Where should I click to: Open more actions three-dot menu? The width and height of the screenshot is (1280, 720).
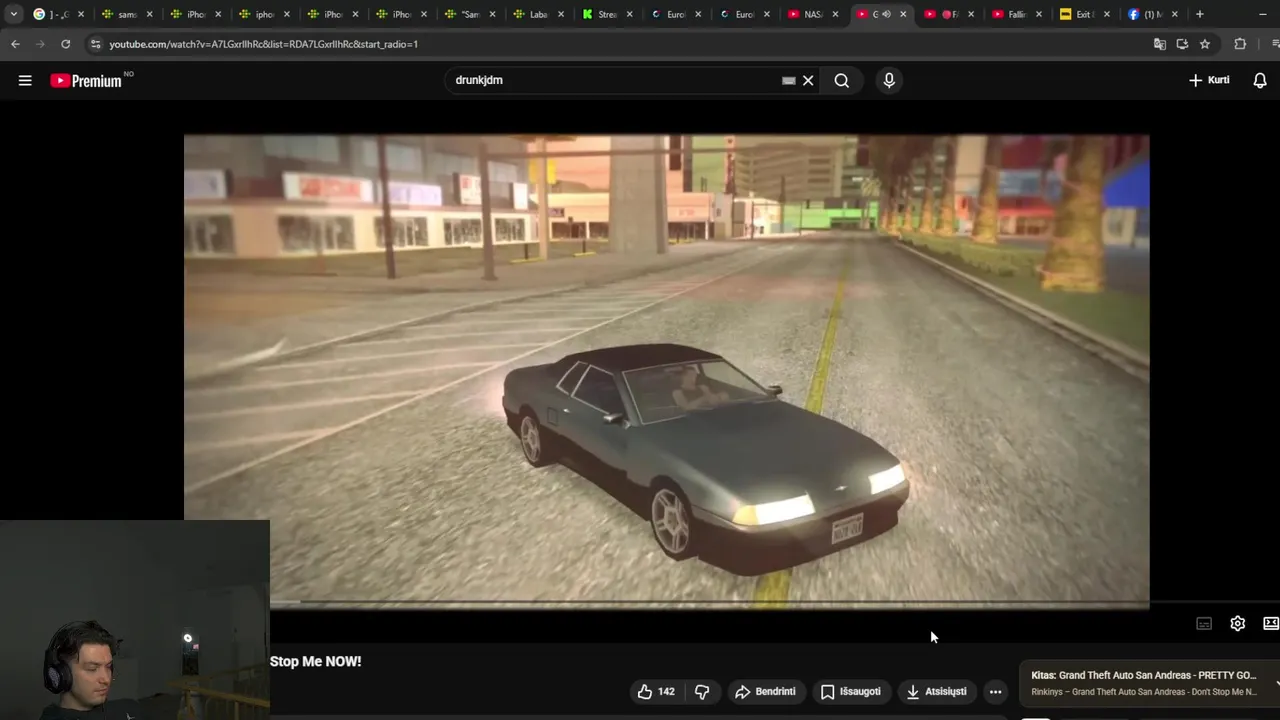(x=995, y=691)
